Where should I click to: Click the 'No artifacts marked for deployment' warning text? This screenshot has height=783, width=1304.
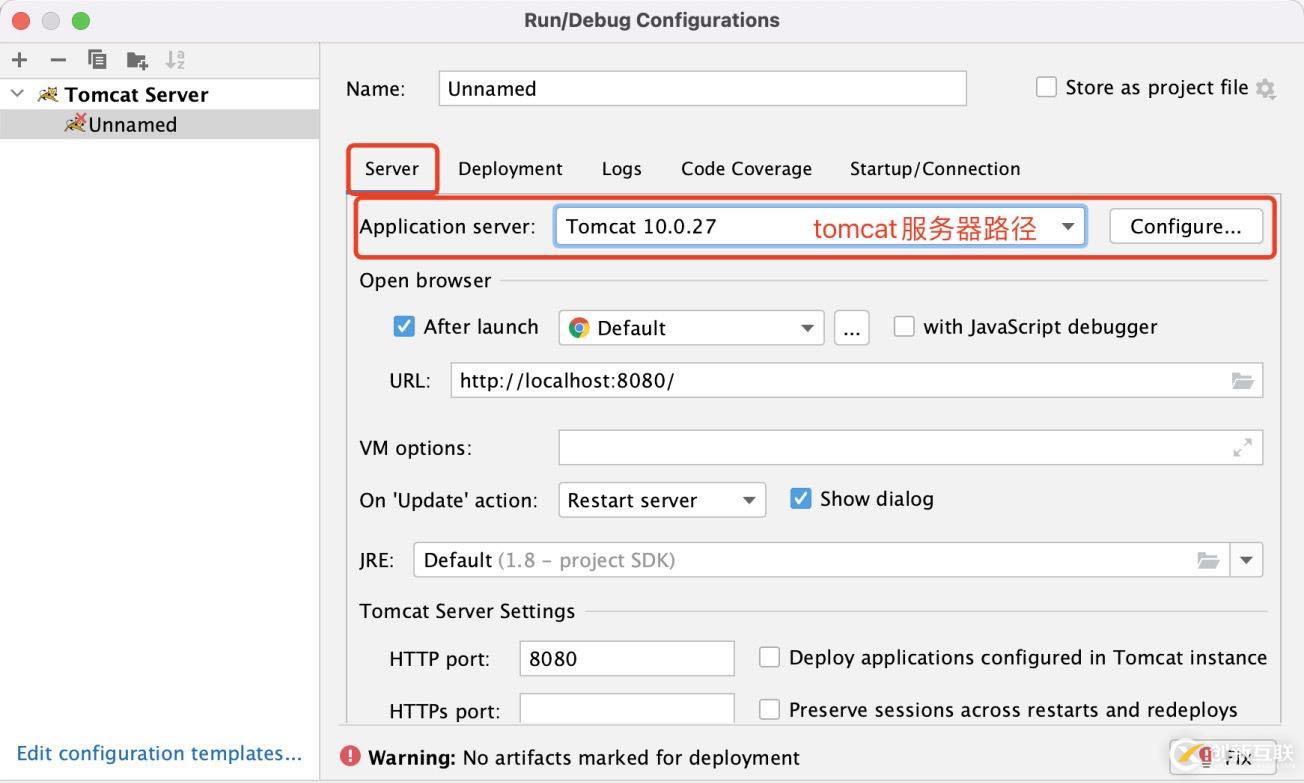coord(631,758)
